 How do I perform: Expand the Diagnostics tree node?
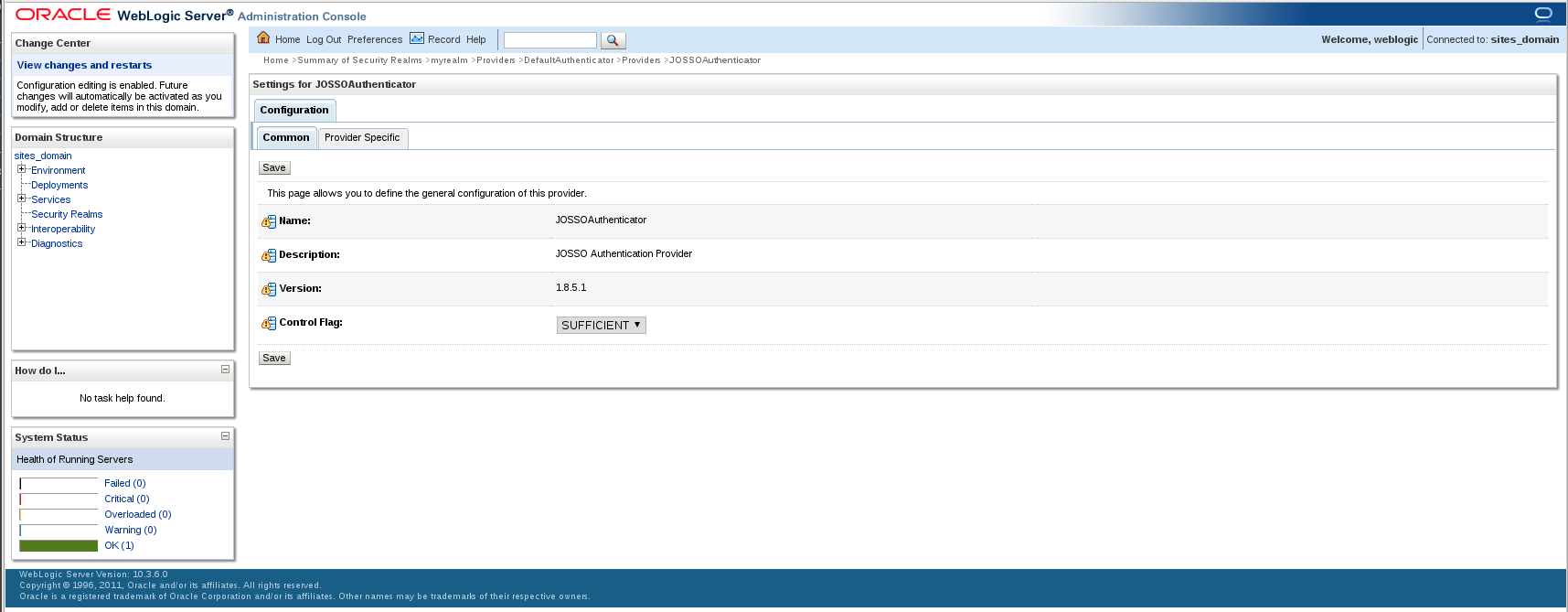[22, 242]
